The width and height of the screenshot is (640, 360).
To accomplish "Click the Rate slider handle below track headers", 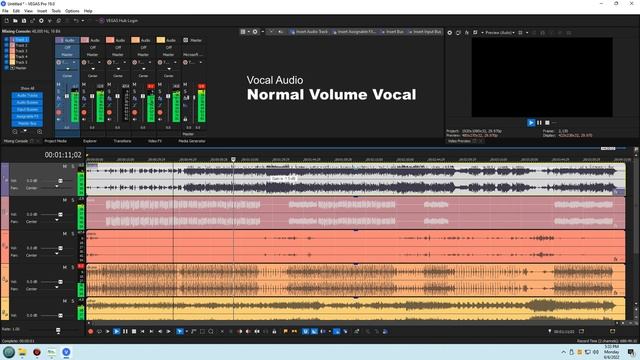I will (x=58, y=330).
